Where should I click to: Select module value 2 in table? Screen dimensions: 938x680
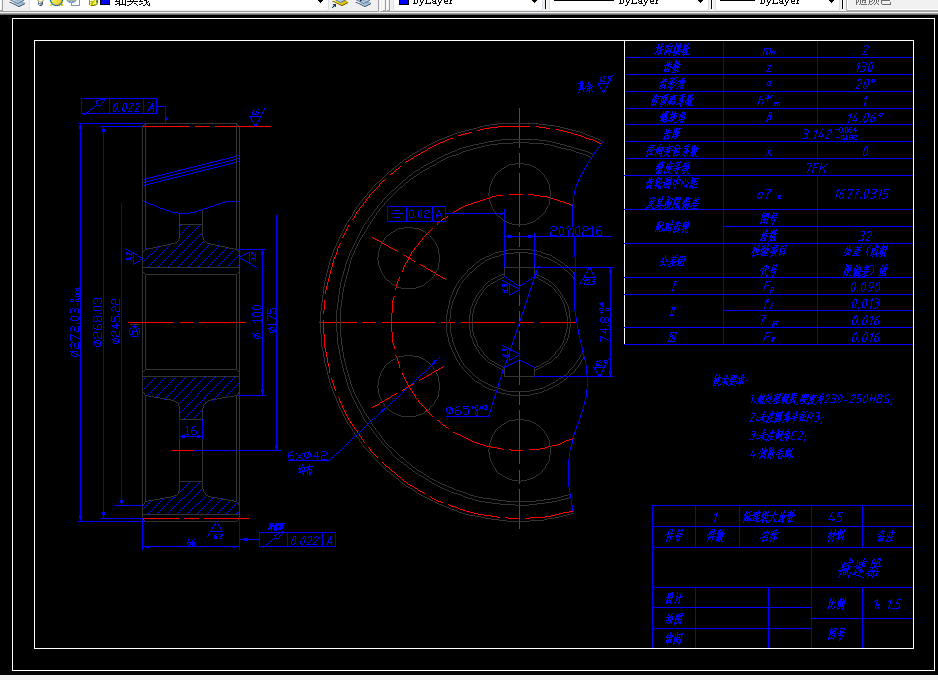[x=865, y=50]
